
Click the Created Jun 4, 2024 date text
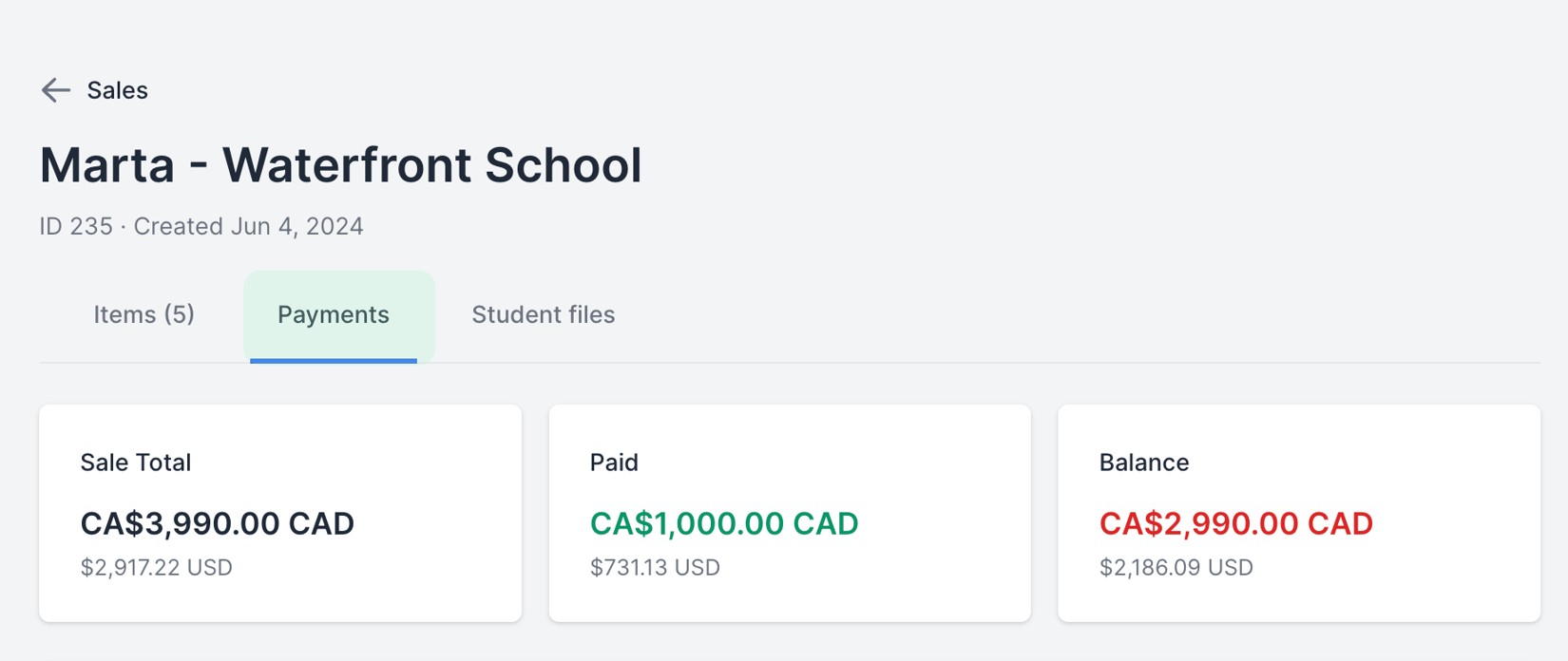[249, 226]
